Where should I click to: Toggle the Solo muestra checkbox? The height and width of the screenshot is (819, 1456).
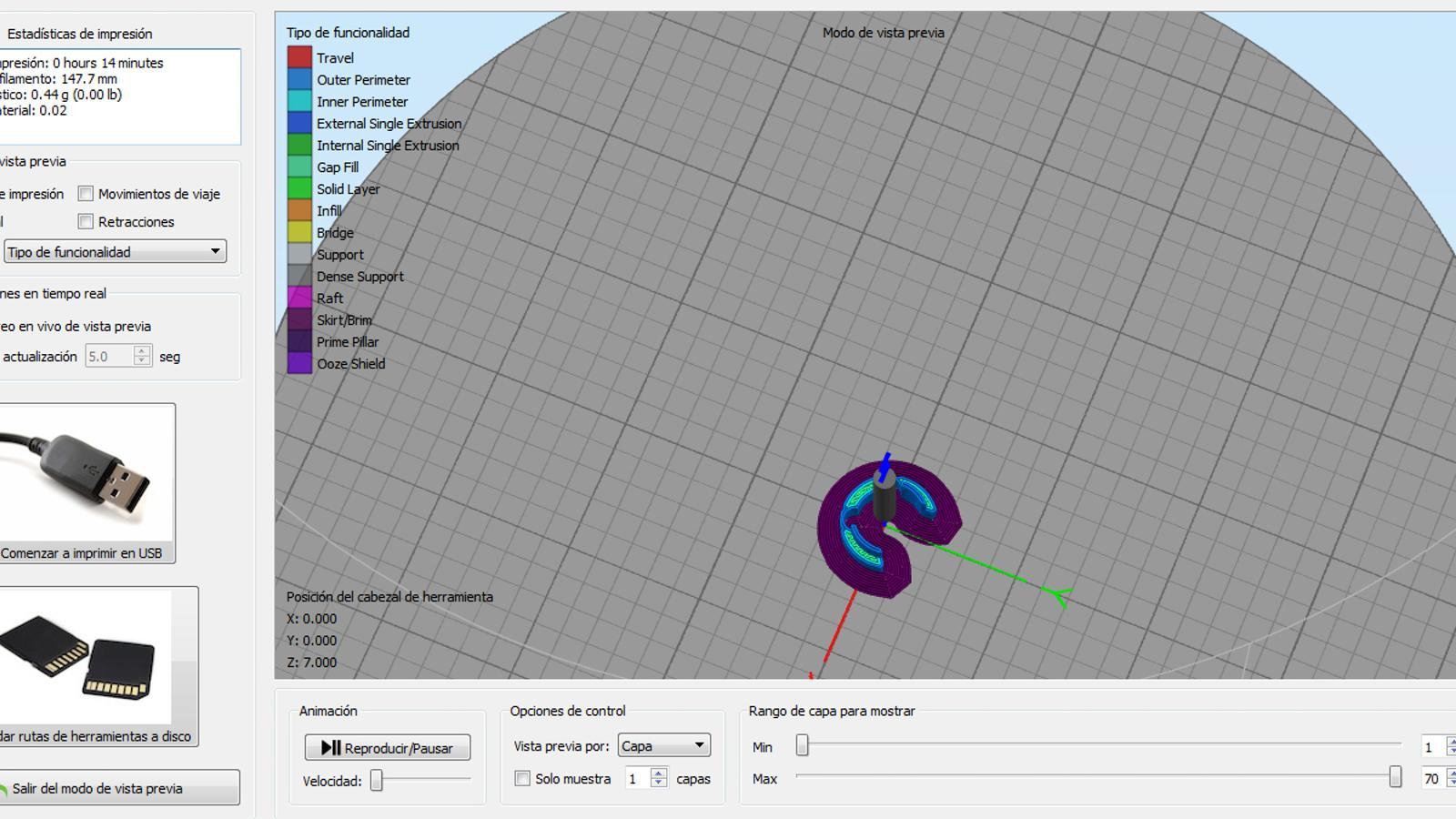(x=522, y=778)
